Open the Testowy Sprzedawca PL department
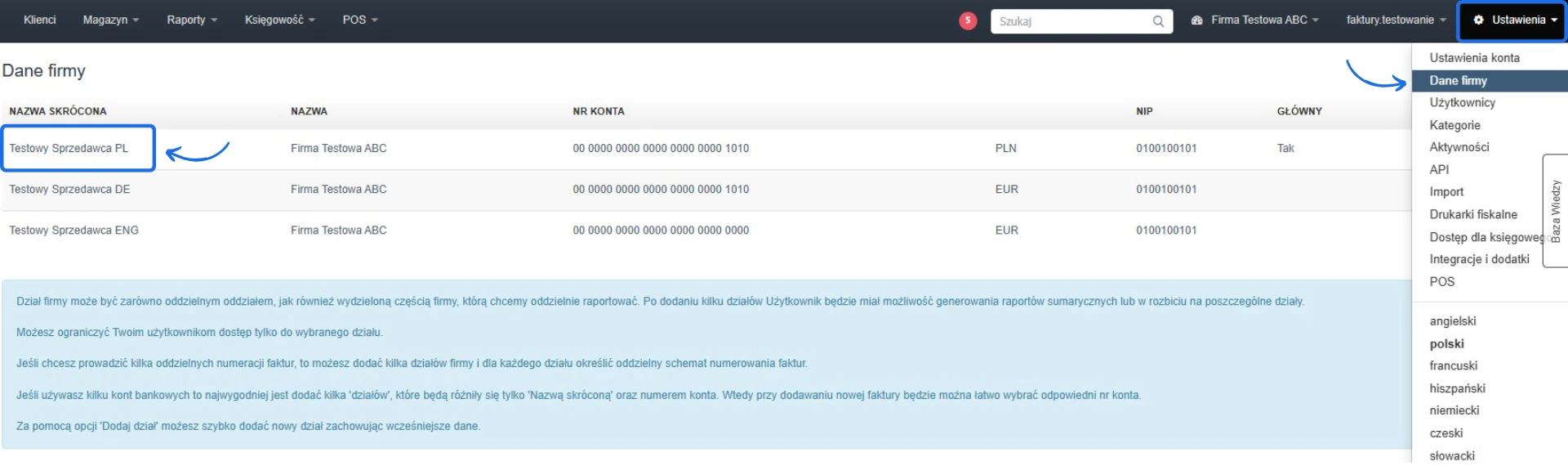Screen dimensions: 1568x466 coord(69,148)
